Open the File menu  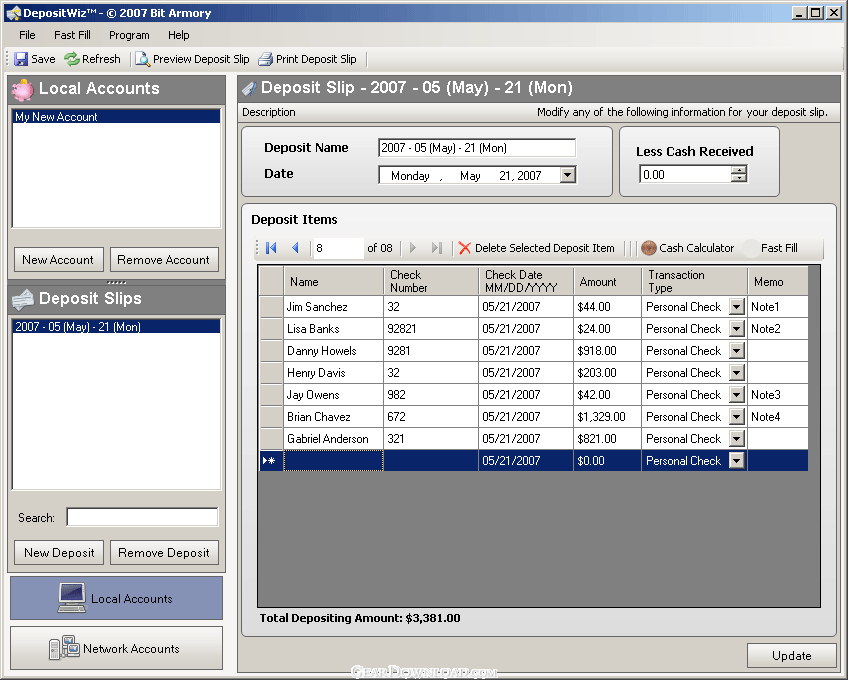[x=27, y=35]
